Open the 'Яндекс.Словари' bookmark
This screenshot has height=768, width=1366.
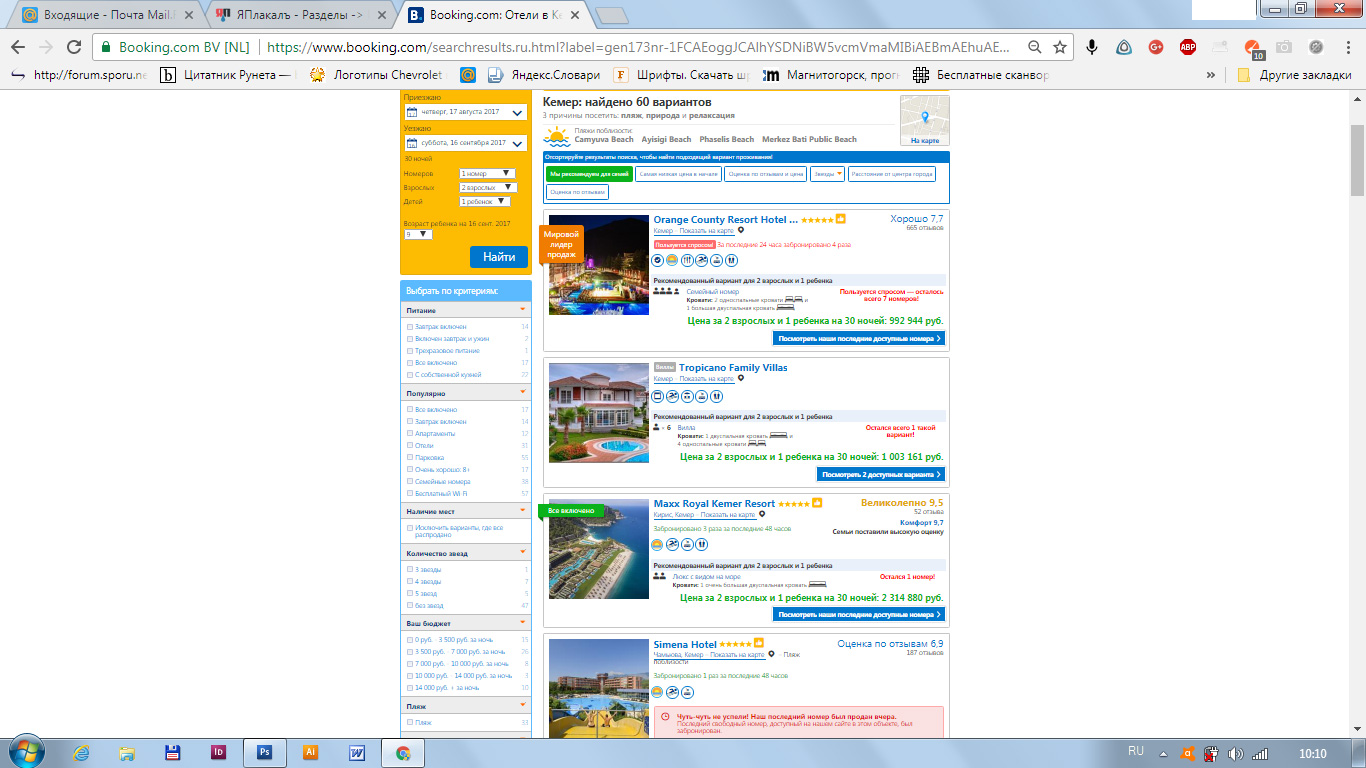click(x=545, y=75)
